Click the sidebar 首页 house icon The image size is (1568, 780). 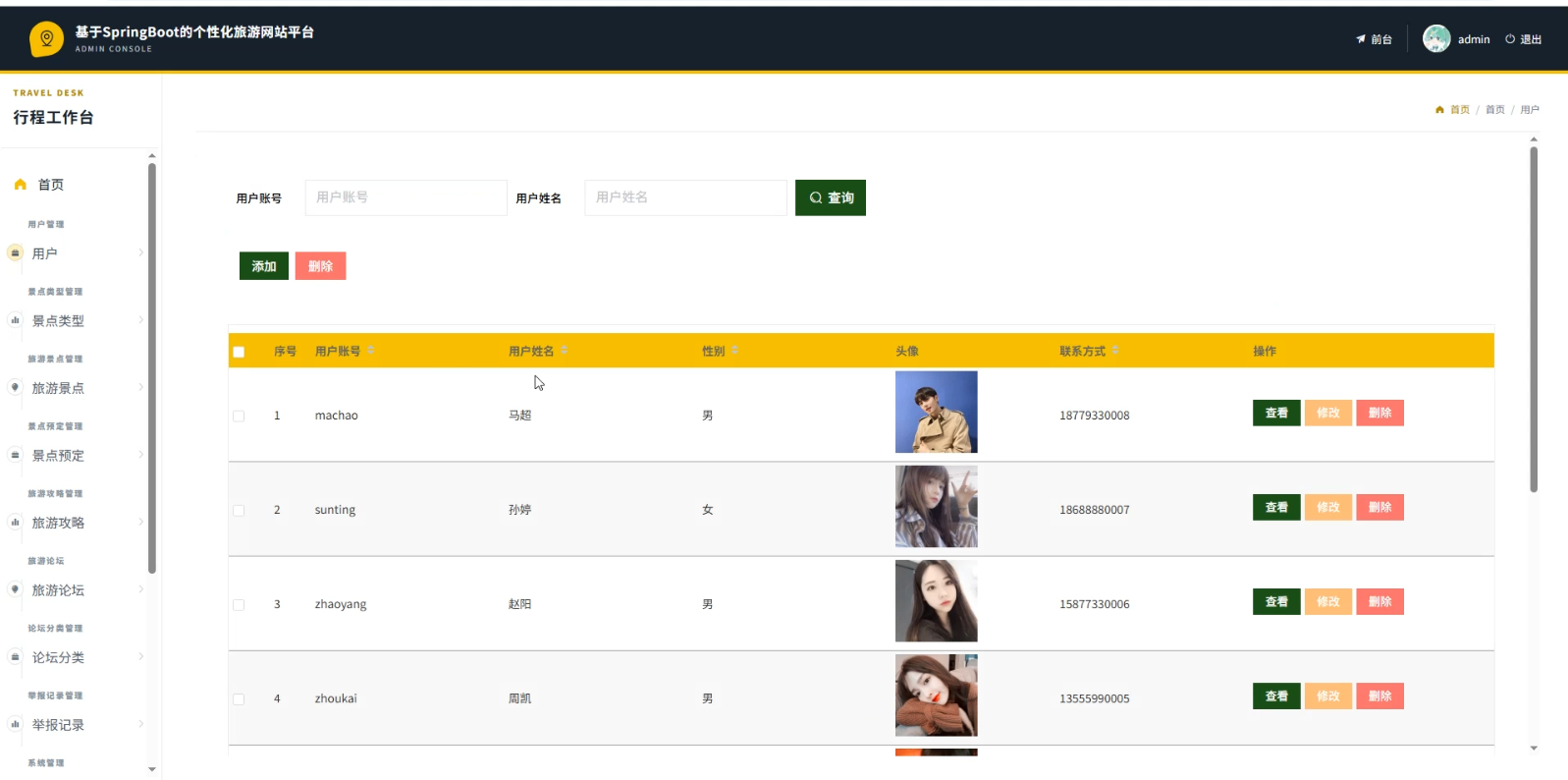tap(20, 185)
